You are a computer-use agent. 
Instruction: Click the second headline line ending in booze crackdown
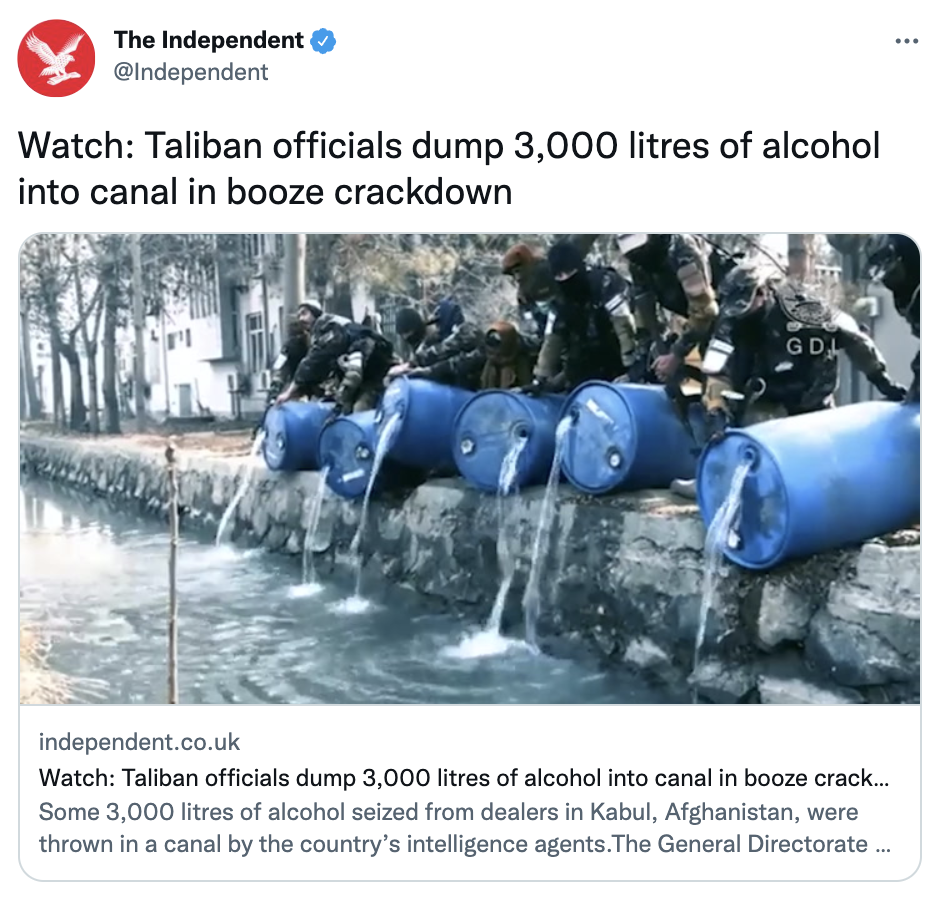[x=265, y=192]
